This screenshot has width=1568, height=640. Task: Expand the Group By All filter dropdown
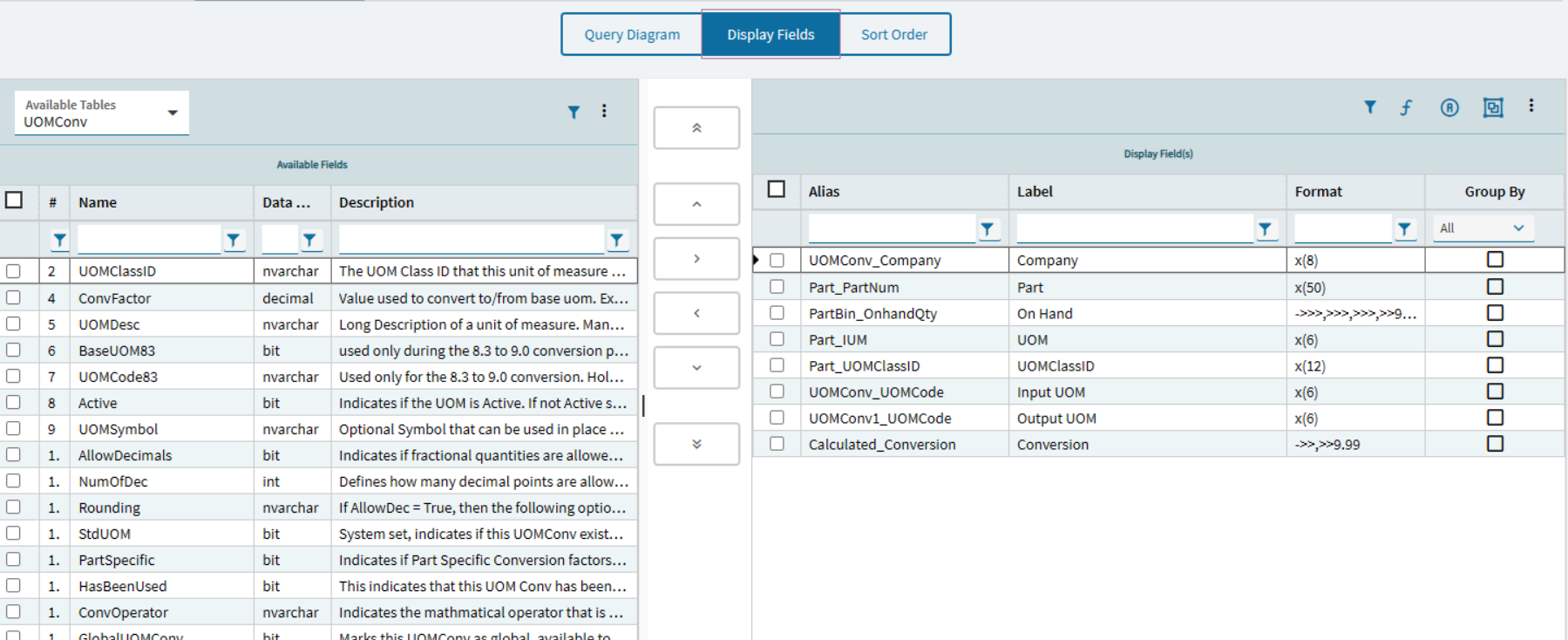1483,228
